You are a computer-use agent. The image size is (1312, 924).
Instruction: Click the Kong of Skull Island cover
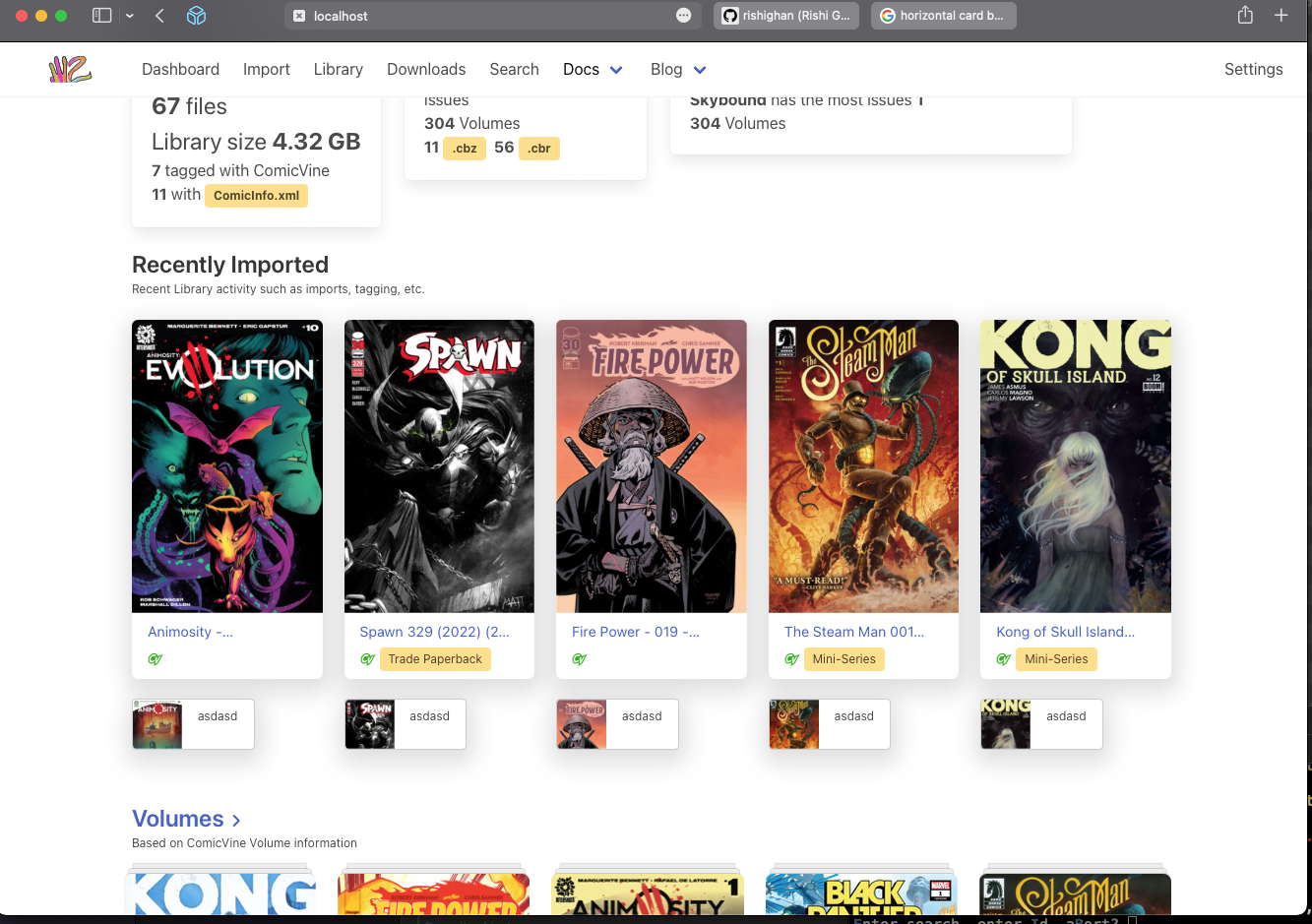click(1075, 465)
